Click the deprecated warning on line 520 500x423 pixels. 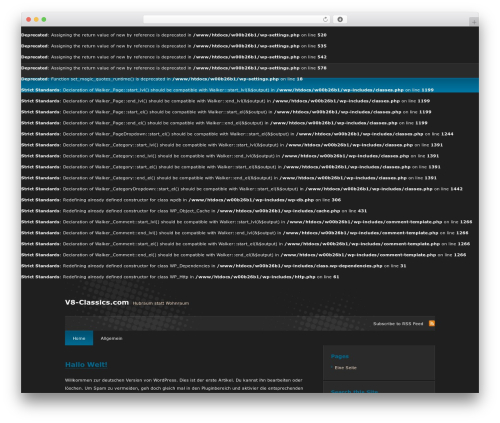pyautogui.click(x=174, y=35)
